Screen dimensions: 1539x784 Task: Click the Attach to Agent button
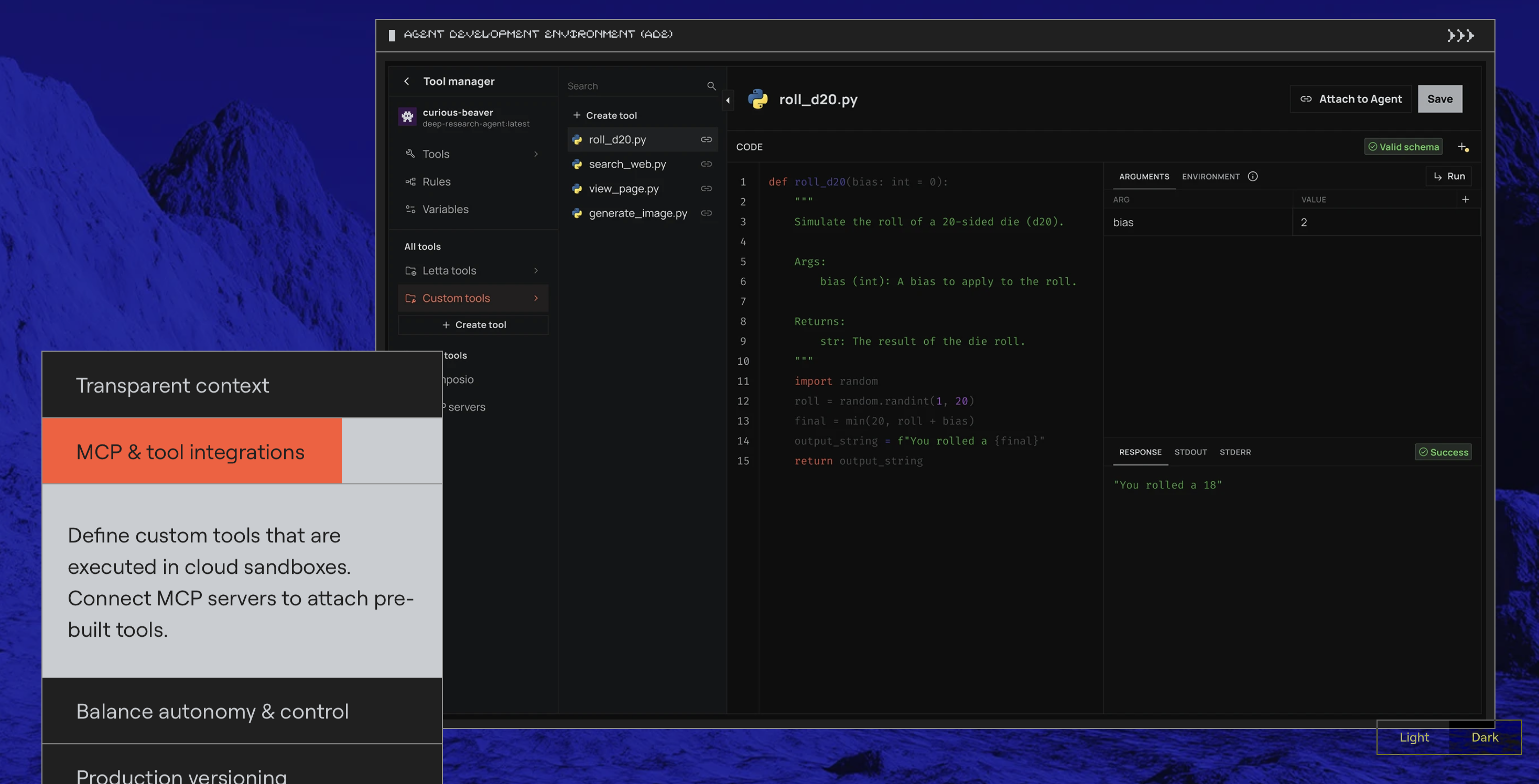[1351, 99]
